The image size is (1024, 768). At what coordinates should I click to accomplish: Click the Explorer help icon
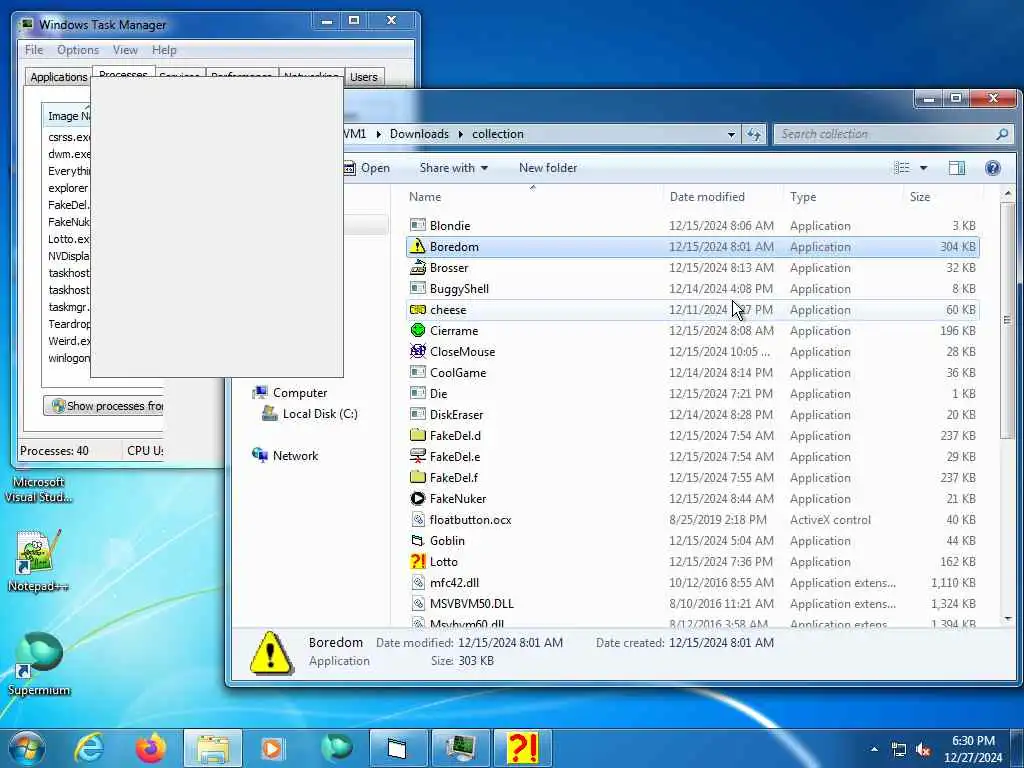click(x=993, y=168)
